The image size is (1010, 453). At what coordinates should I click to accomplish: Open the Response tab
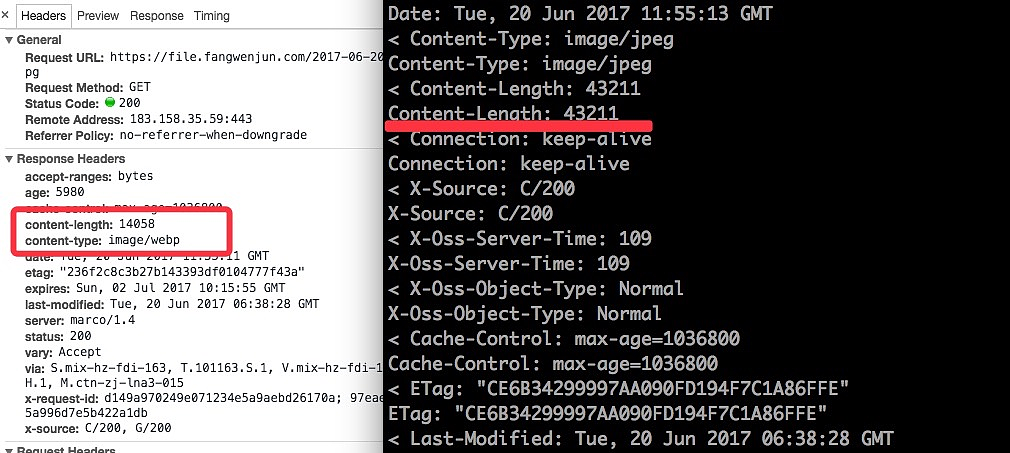click(x=156, y=16)
